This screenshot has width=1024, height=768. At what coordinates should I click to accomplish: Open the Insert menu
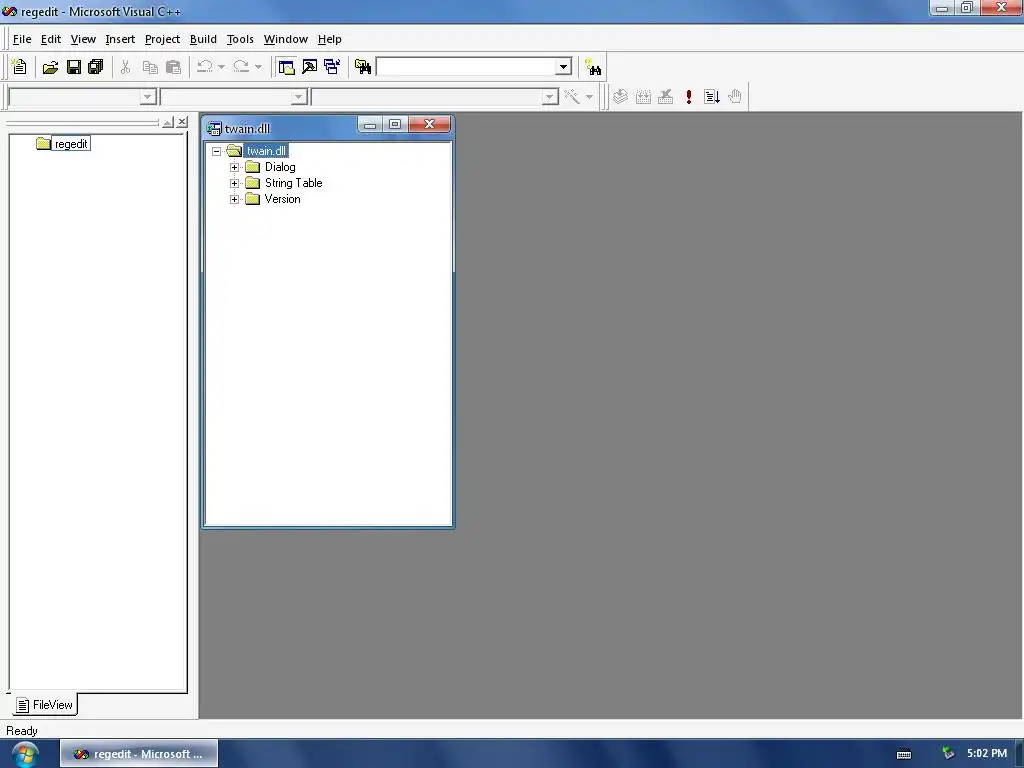click(x=120, y=39)
